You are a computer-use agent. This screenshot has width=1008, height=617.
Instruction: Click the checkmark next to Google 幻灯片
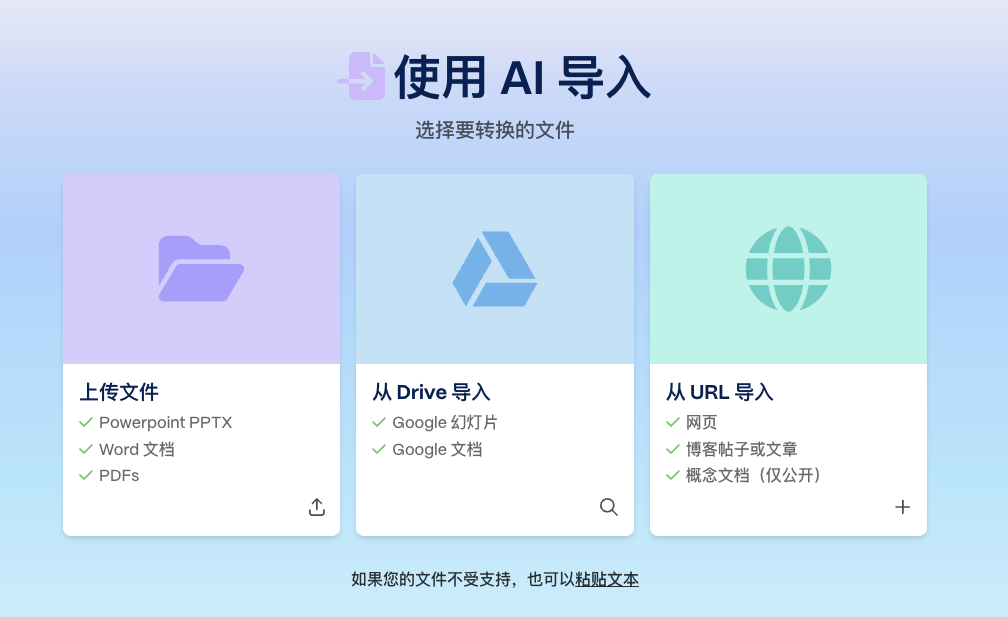pyautogui.click(x=379, y=422)
